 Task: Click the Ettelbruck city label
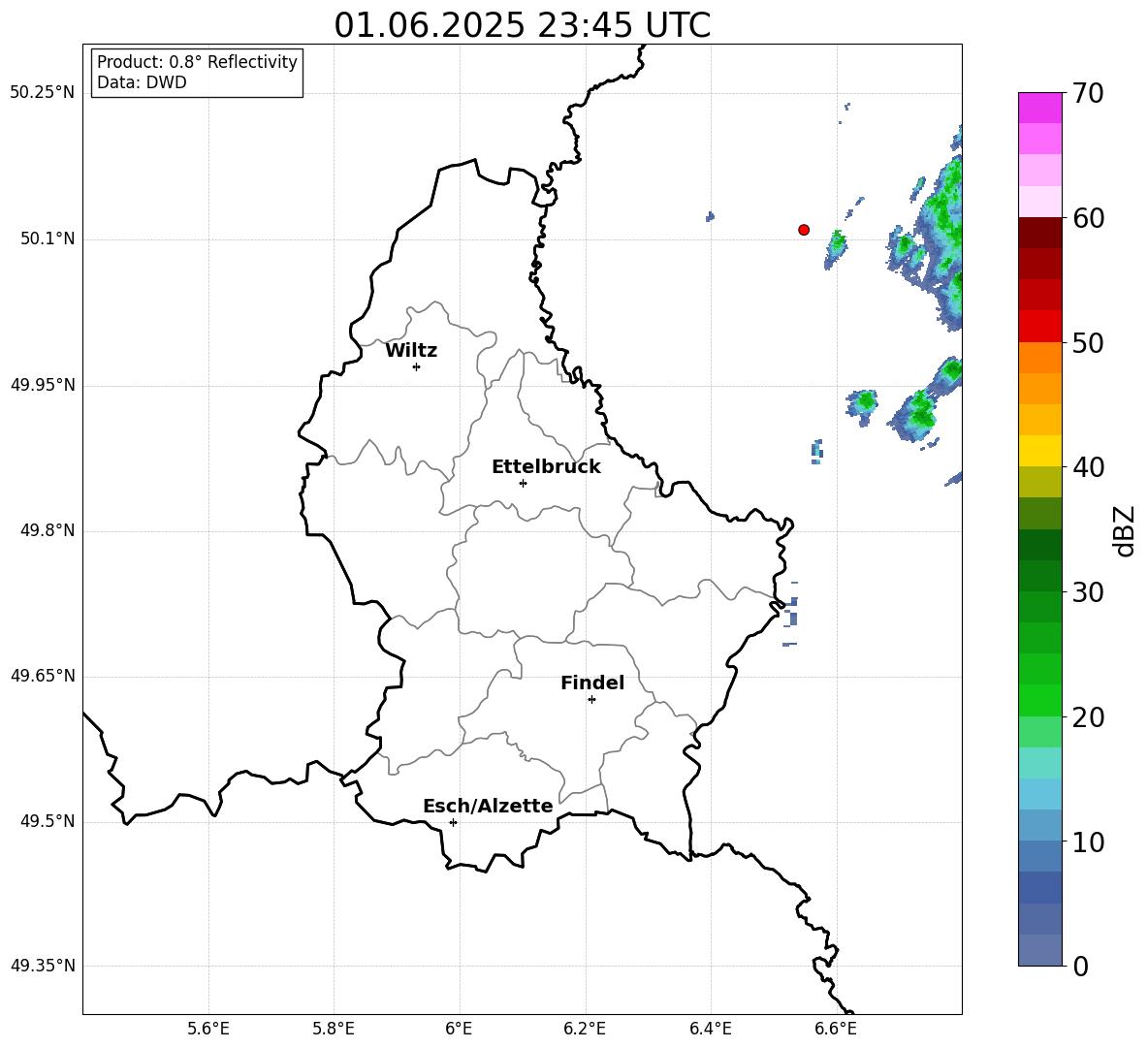pos(546,467)
